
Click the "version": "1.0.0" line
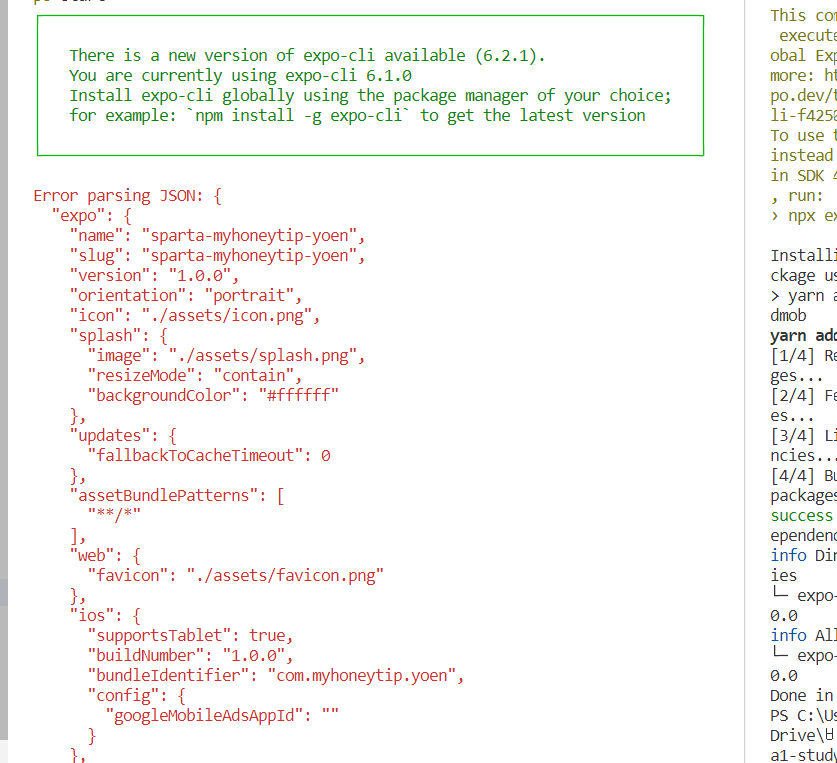pos(154,276)
